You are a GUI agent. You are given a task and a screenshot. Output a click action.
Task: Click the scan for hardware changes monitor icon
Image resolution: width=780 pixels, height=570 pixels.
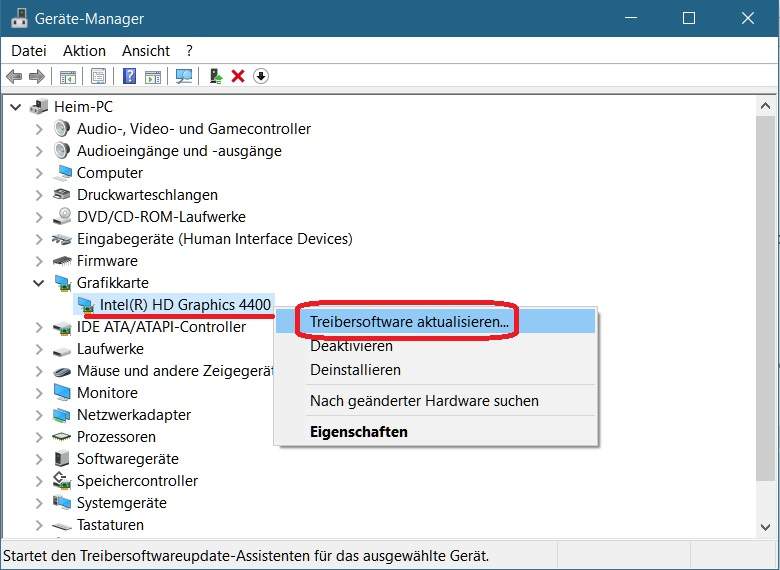184,76
